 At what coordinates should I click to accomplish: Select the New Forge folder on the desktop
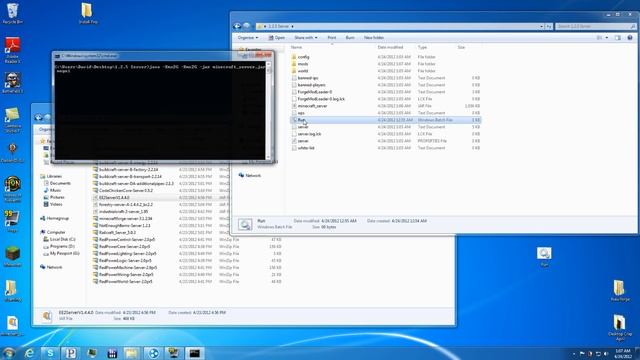pos(620,291)
